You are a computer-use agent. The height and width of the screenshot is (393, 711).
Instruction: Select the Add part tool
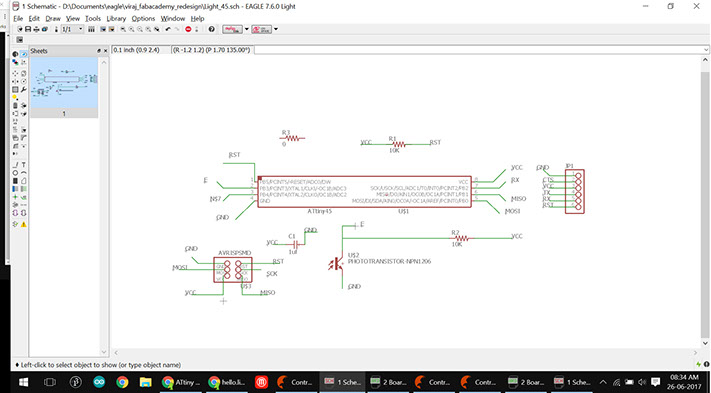24,105
